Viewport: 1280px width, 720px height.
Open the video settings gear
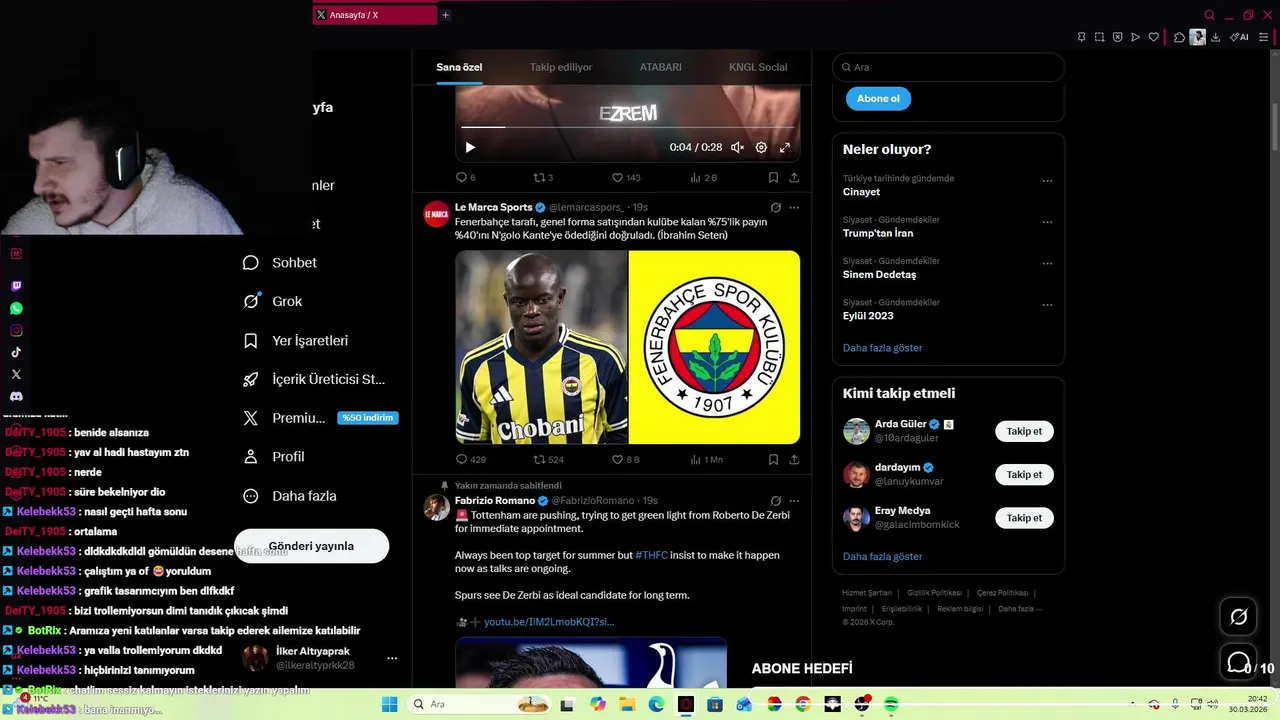tap(761, 147)
